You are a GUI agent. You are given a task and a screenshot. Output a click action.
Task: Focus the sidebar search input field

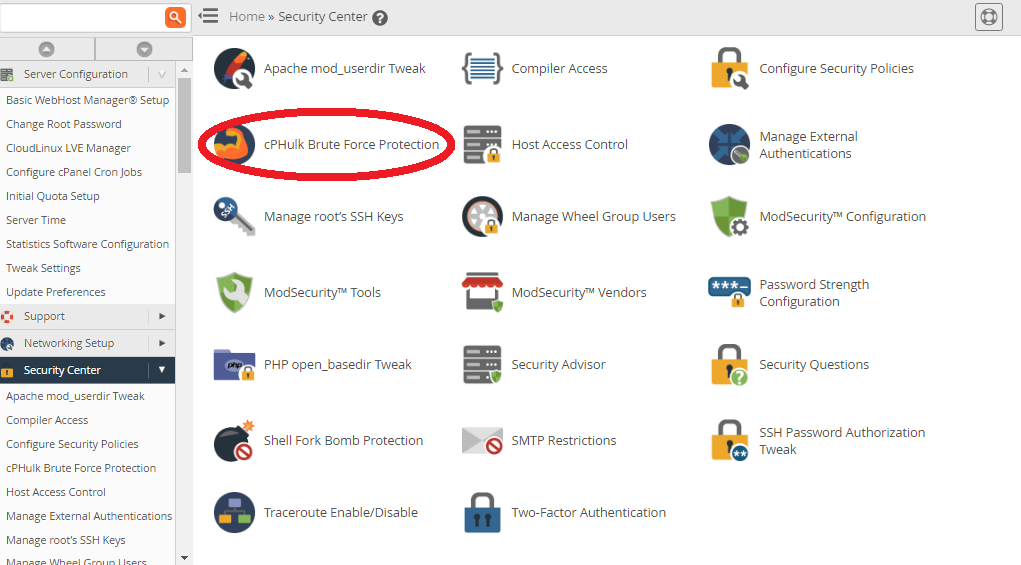[82, 18]
